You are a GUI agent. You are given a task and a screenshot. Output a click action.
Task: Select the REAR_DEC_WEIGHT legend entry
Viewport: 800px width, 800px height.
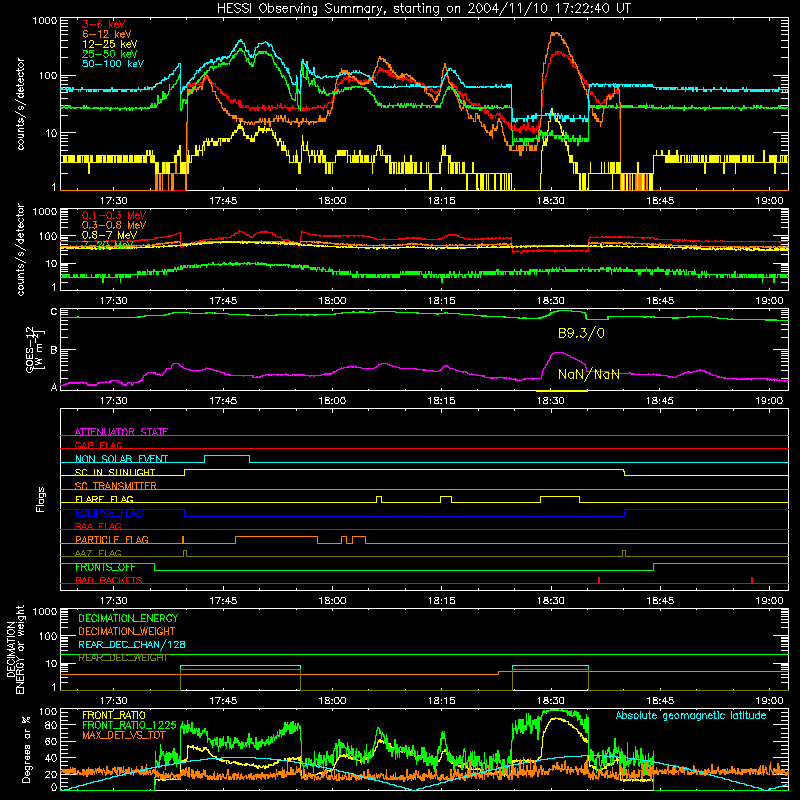[122, 658]
